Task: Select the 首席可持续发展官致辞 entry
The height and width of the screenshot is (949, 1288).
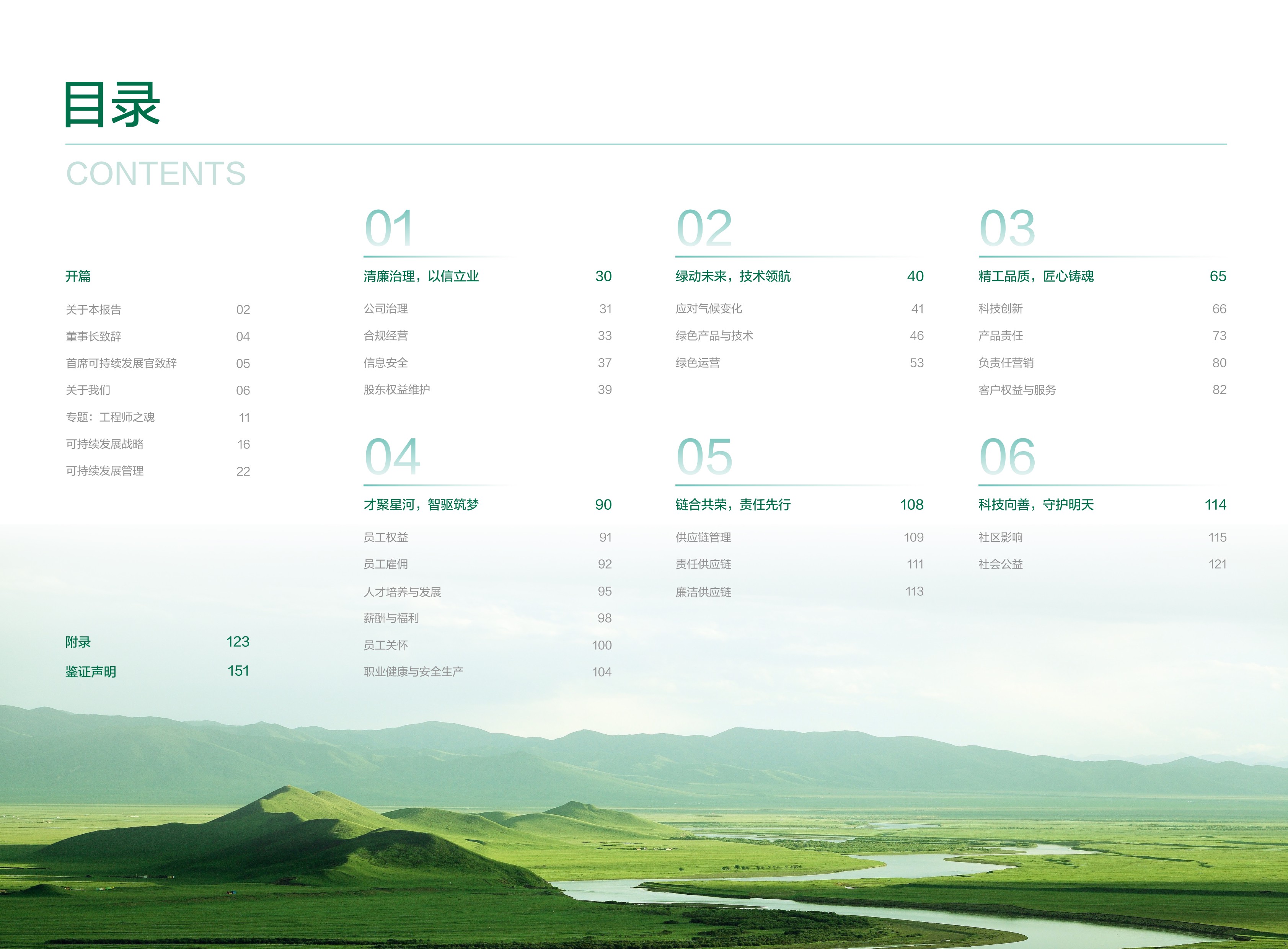Action: pos(121,363)
